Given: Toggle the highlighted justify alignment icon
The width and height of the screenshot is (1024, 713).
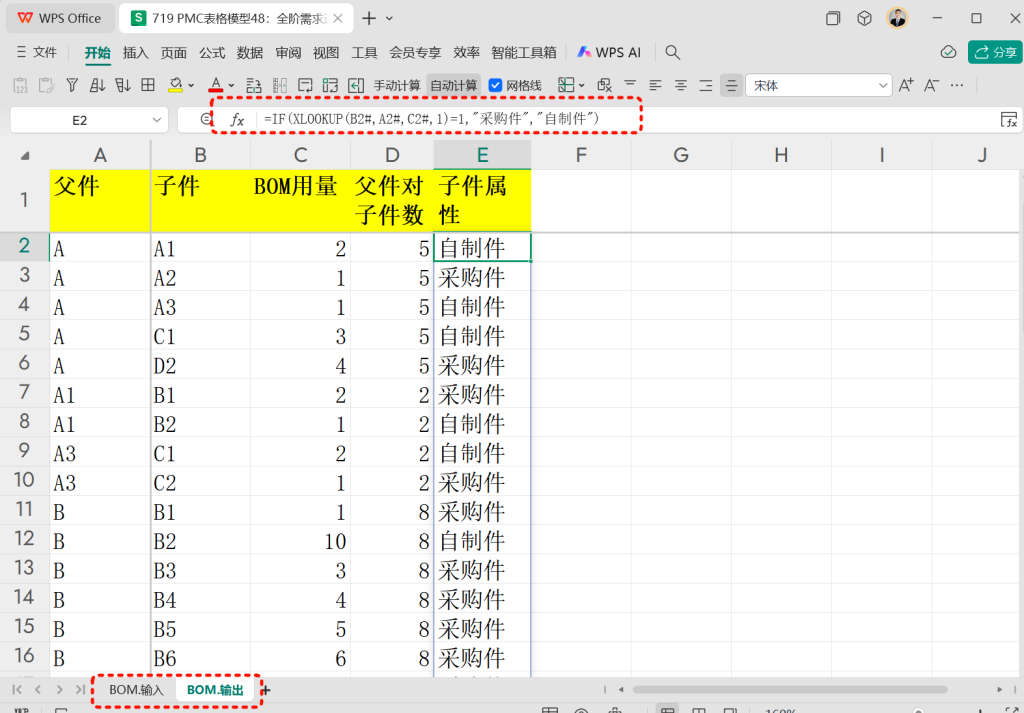Looking at the screenshot, I should click(x=731, y=85).
